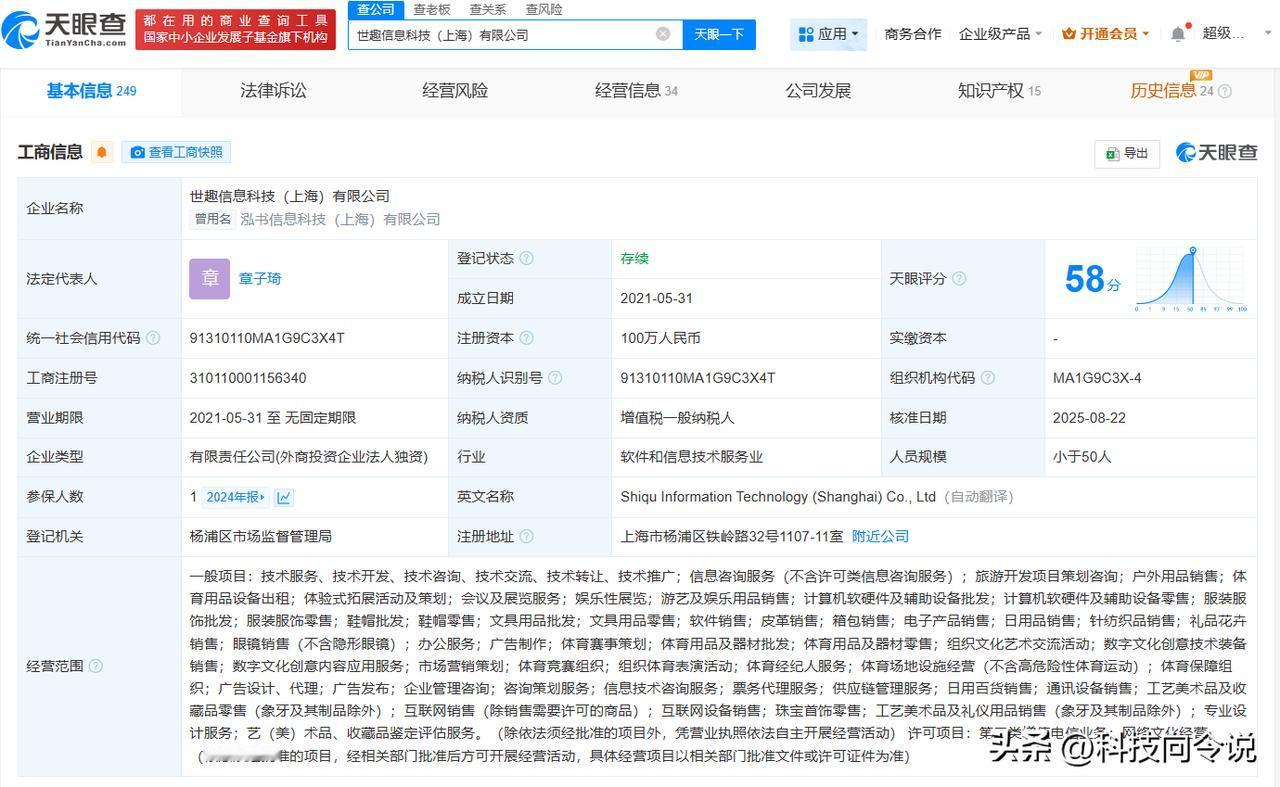The image size is (1280, 787).
Task: Open legal representative 章子琦 profile link
Action: (x=260, y=279)
